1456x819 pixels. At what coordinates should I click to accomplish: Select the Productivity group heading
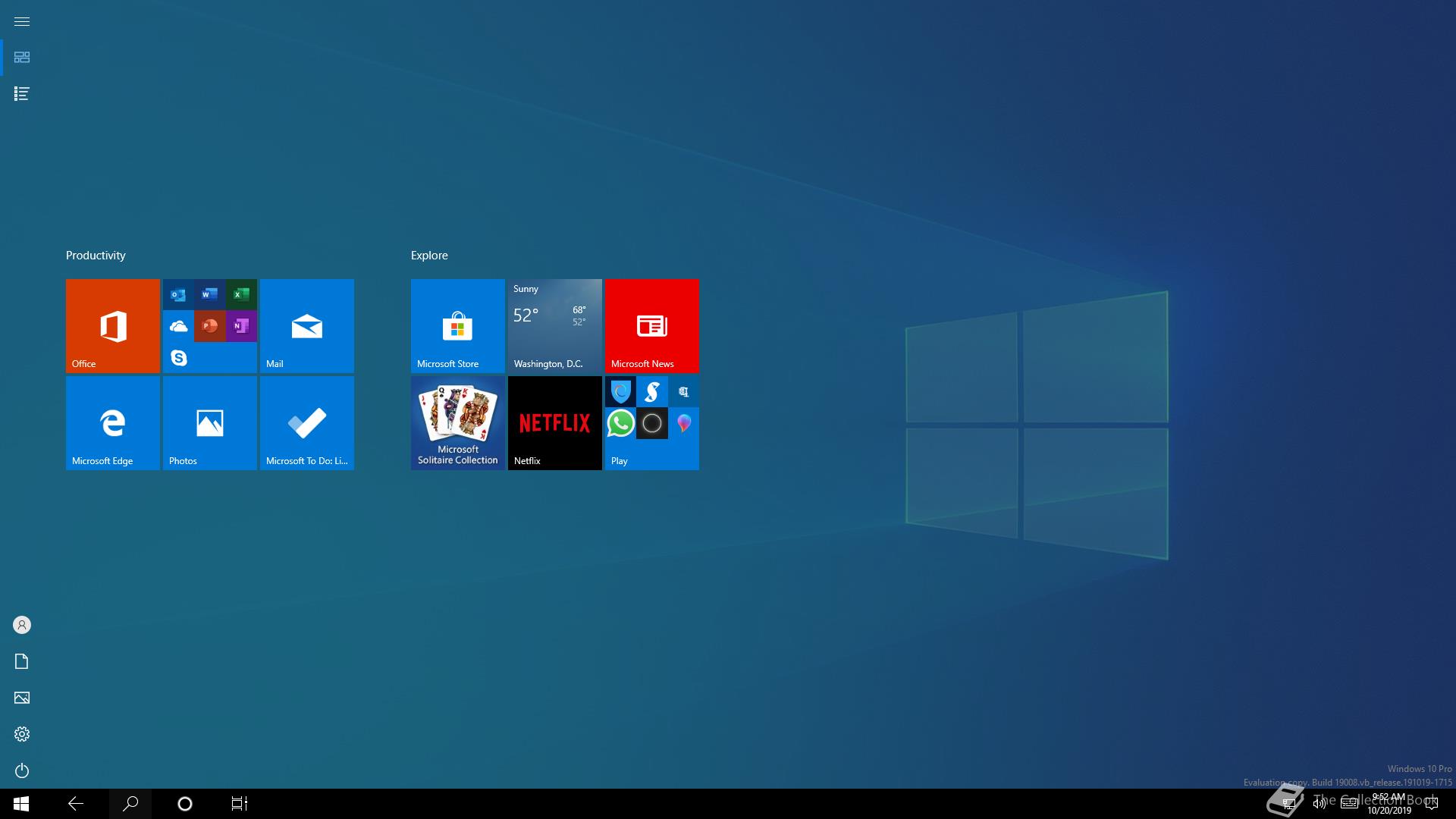point(96,256)
